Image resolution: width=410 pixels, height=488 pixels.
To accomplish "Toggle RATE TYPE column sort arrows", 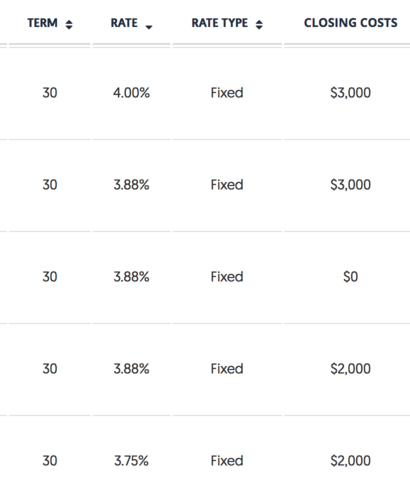I will [x=259, y=24].
